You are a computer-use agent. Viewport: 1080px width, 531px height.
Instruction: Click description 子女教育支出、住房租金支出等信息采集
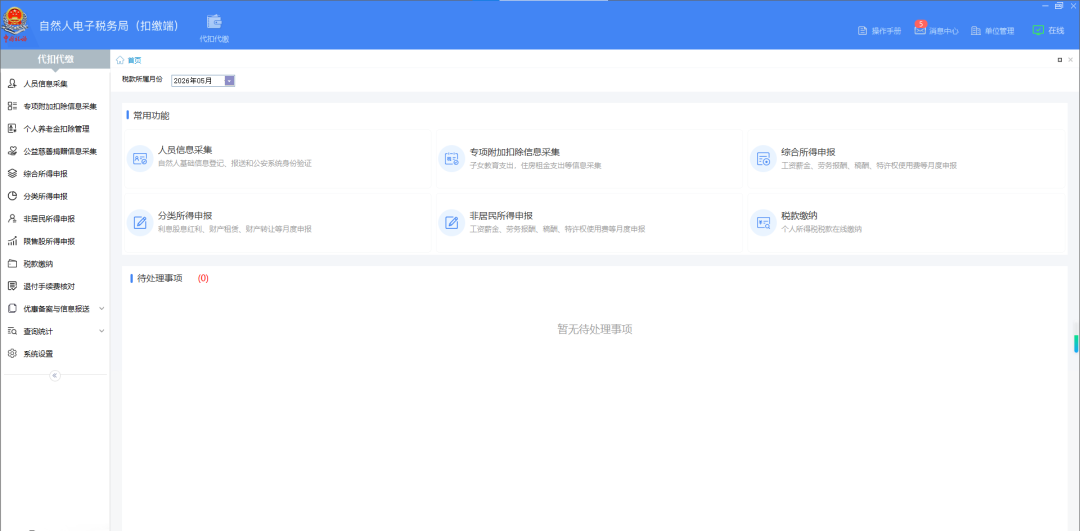point(536,165)
